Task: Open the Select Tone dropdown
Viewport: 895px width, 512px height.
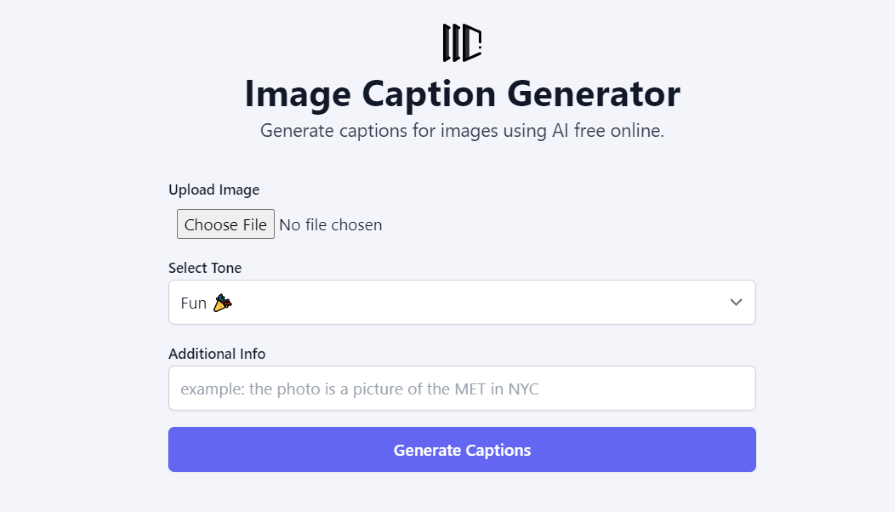Action: [x=461, y=302]
